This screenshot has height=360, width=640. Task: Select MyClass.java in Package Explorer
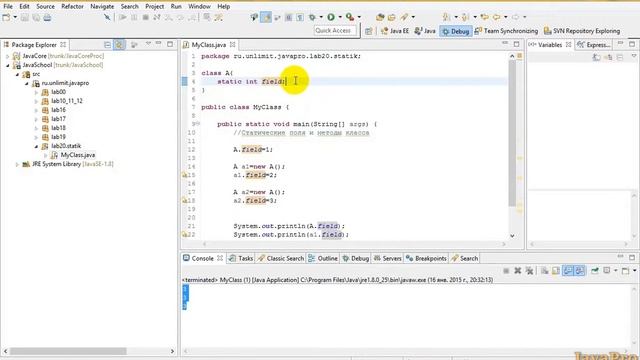pyautogui.click(x=78, y=155)
